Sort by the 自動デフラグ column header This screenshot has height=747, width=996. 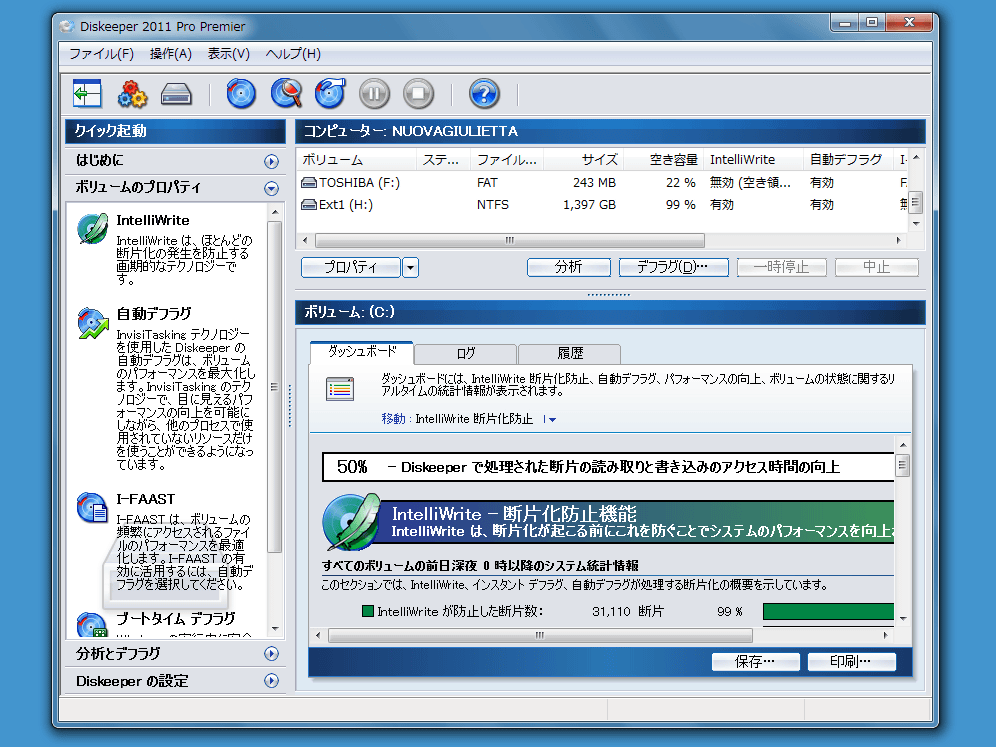tap(848, 159)
